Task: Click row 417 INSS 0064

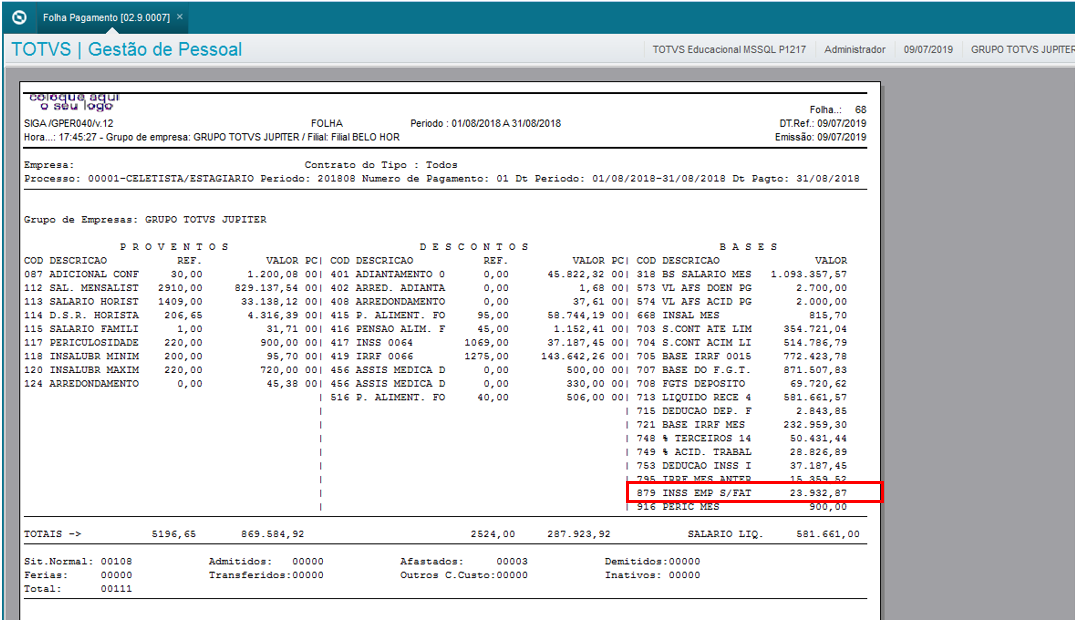Action: click(479, 343)
